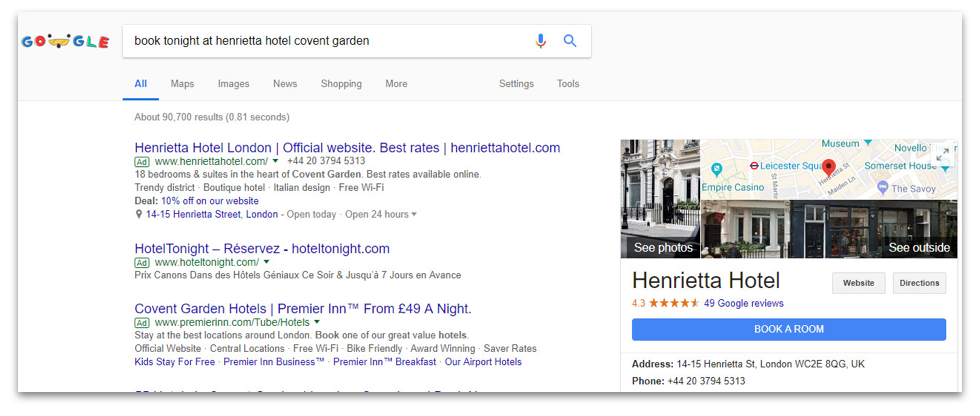This screenshot has width=980, height=416.
Task: Click The Savoy marker on the map
Action: pos(882,187)
